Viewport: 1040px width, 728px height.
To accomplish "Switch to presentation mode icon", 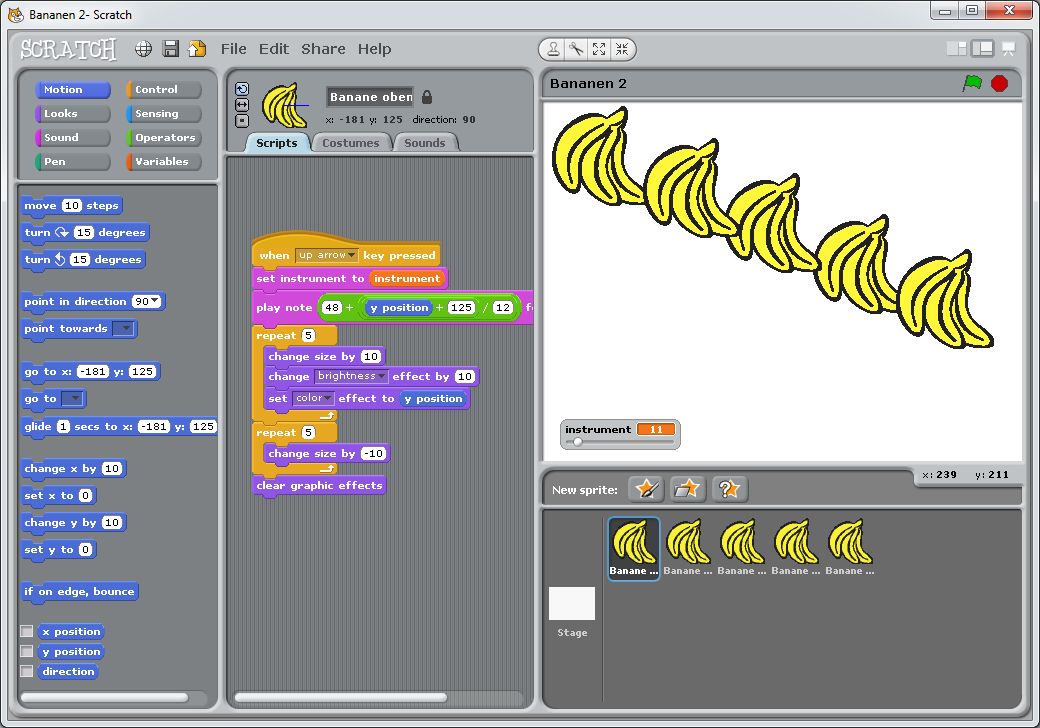I will tap(1008, 49).
